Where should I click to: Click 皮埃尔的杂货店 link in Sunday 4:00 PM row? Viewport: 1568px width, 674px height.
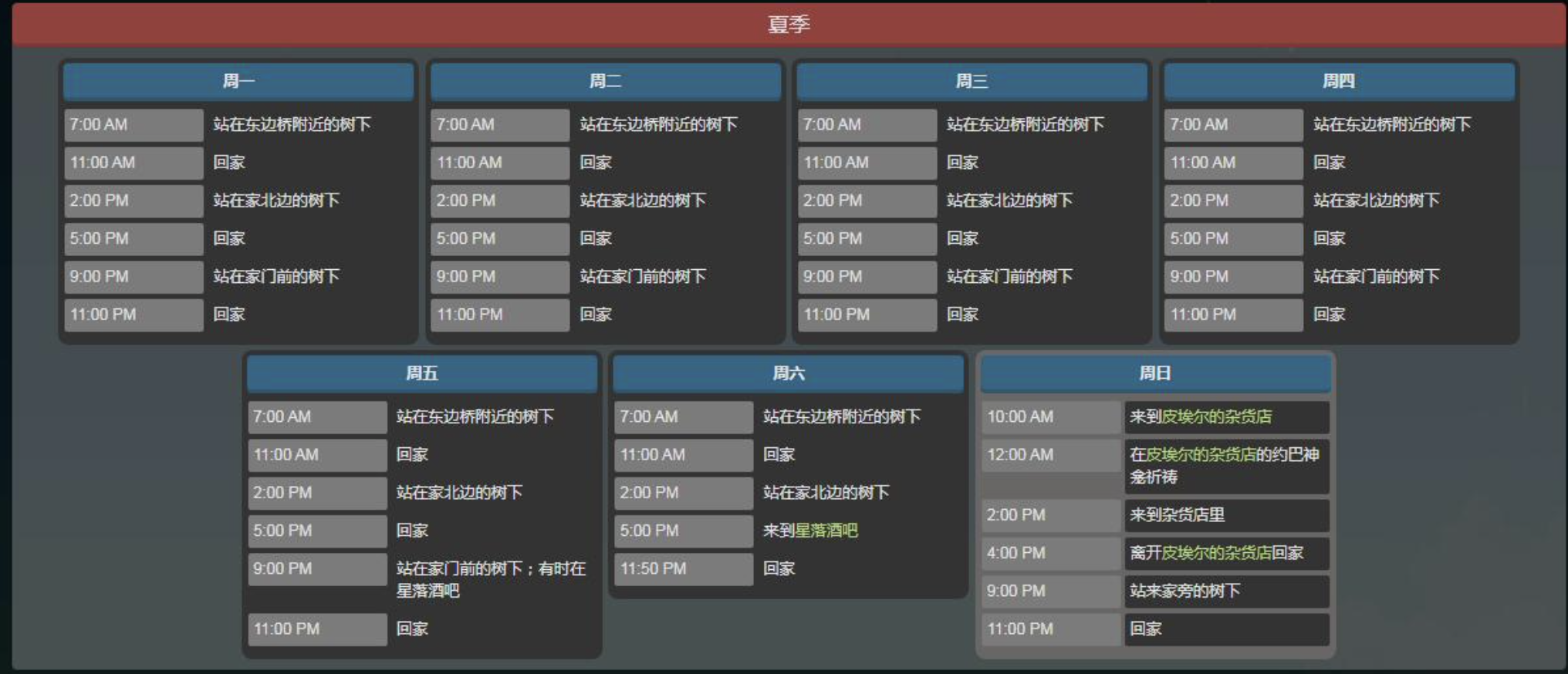pyautogui.click(x=1216, y=553)
